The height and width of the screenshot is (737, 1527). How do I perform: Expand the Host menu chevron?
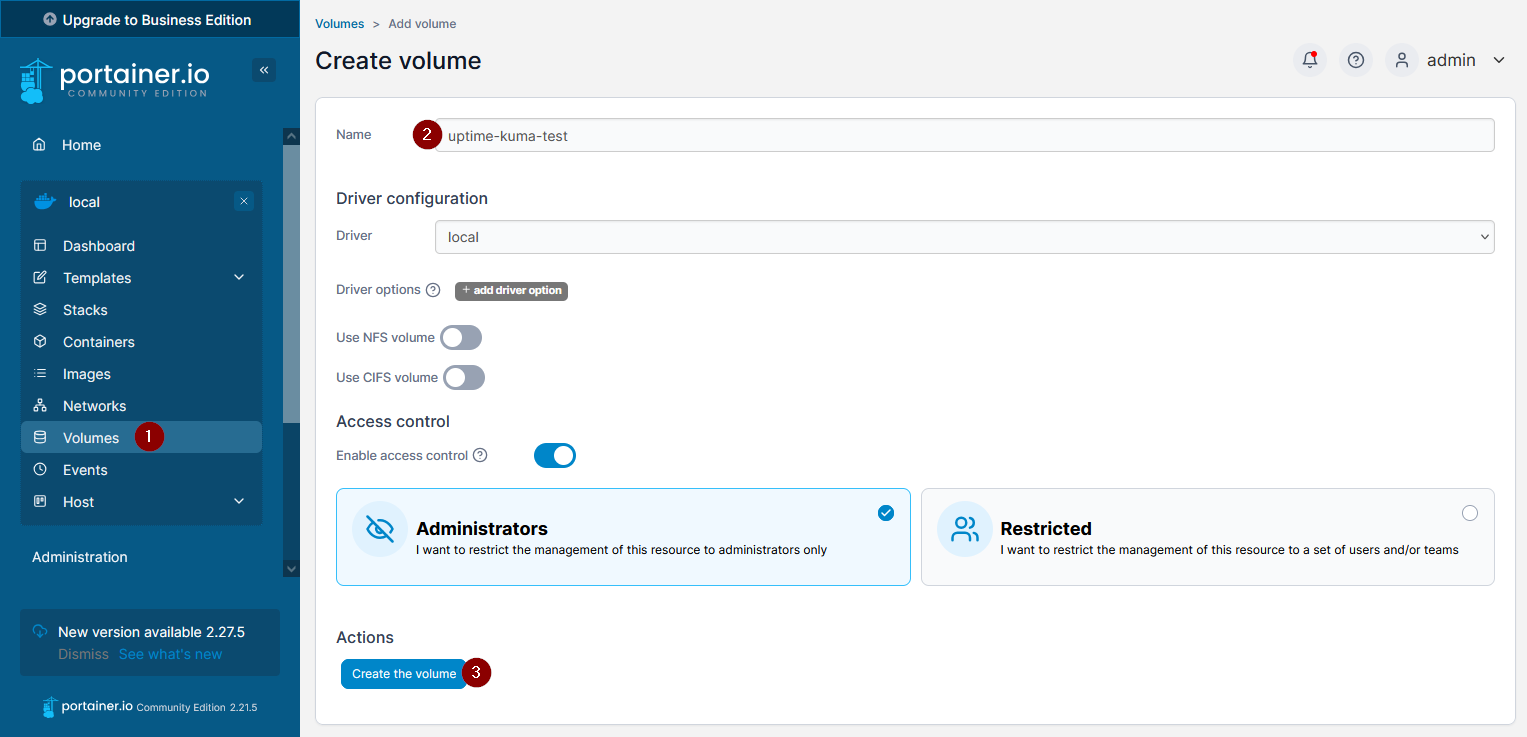click(x=239, y=502)
